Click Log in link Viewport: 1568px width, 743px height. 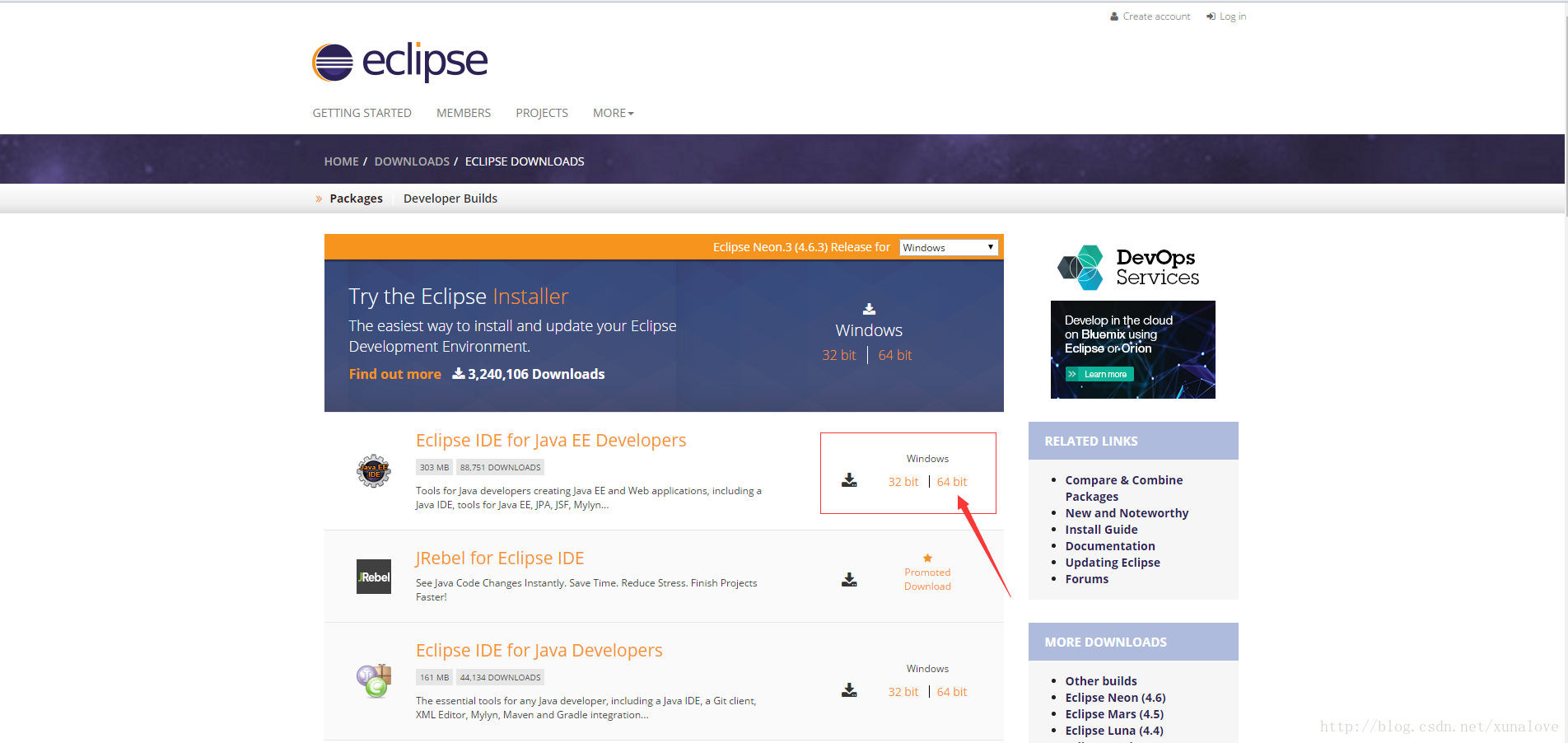(x=1233, y=16)
